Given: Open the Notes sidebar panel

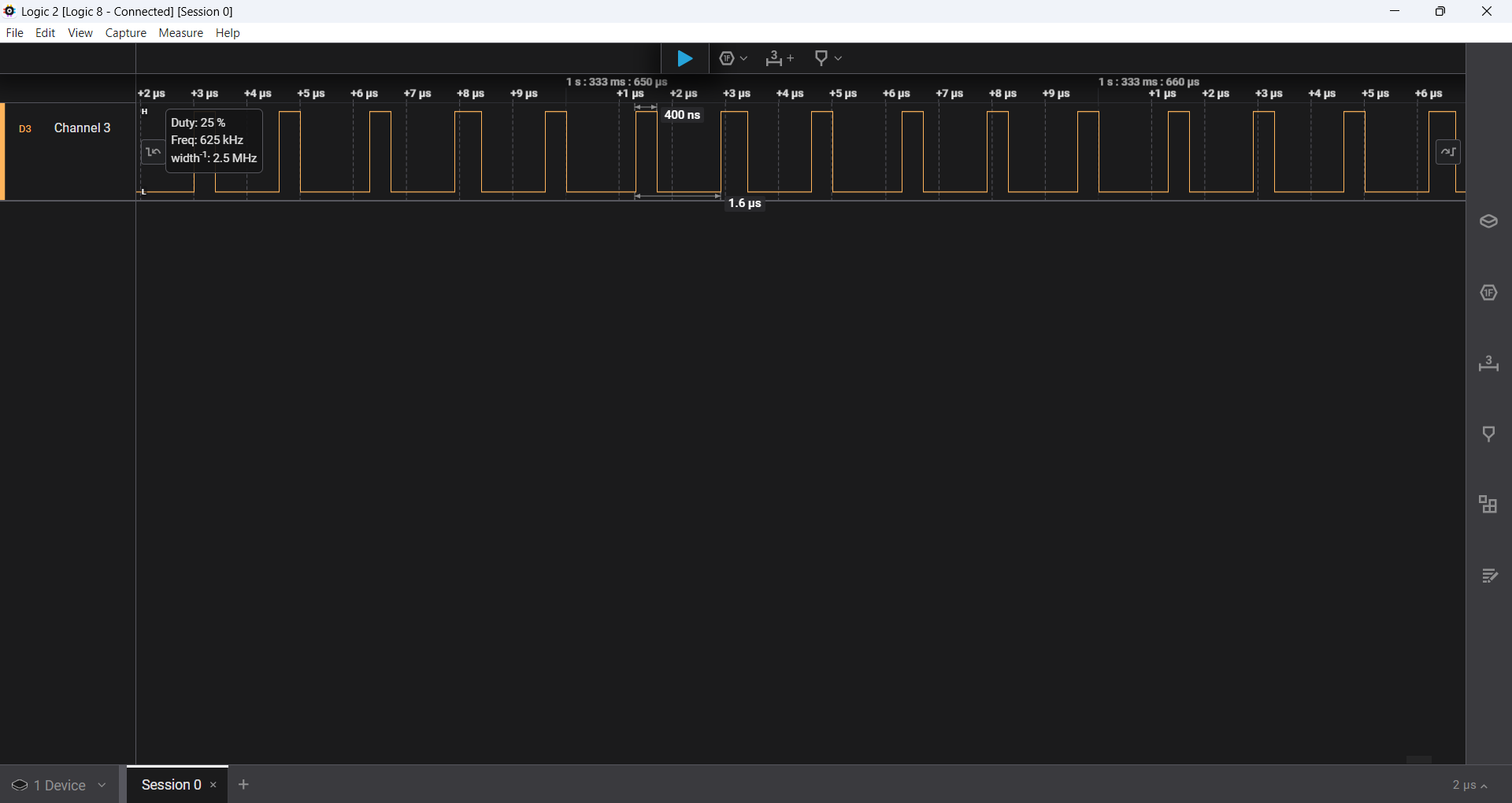Looking at the screenshot, I should click(x=1488, y=576).
